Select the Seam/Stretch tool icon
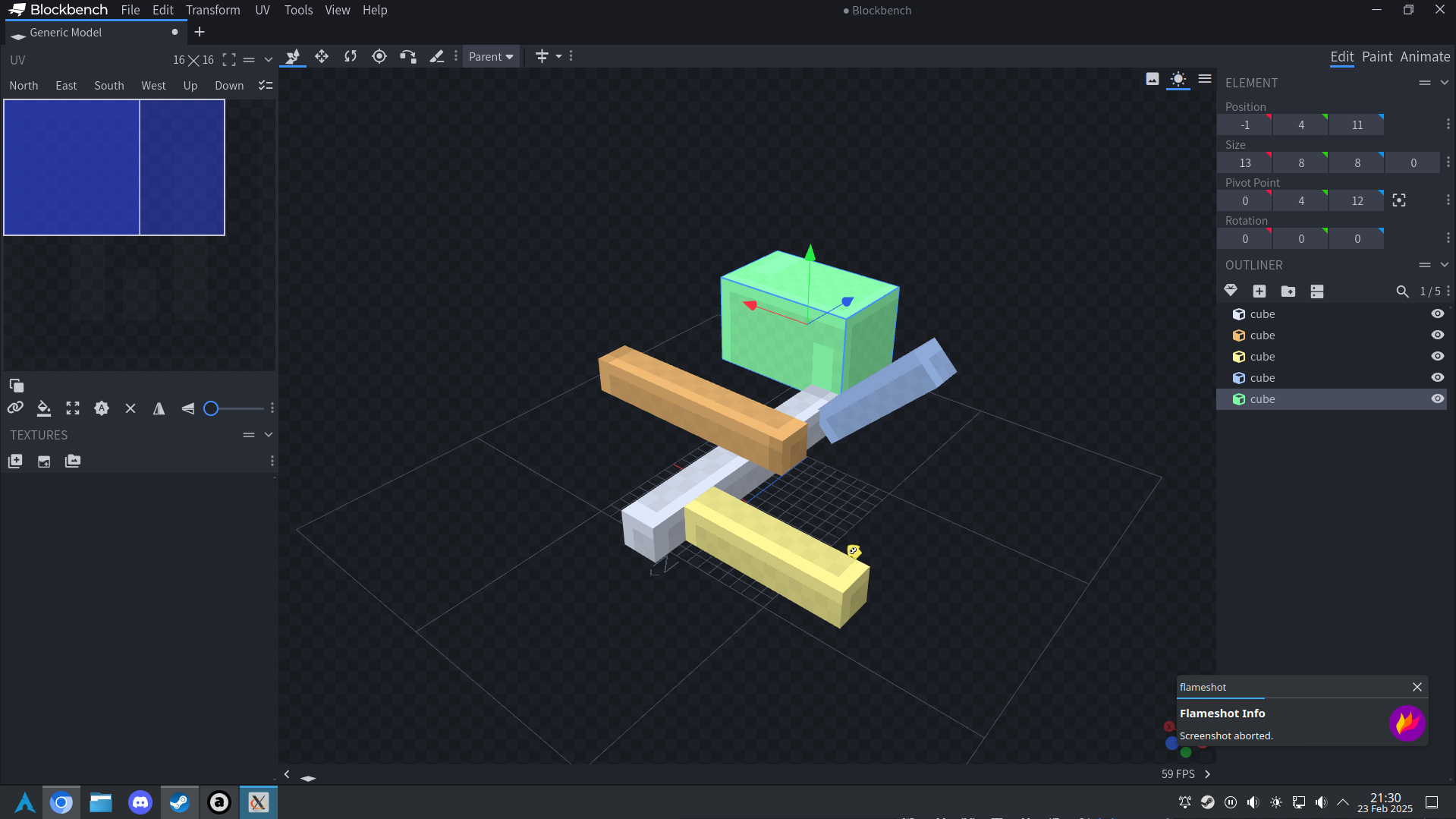The width and height of the screenshot is (1456, 819). (437, 56)
